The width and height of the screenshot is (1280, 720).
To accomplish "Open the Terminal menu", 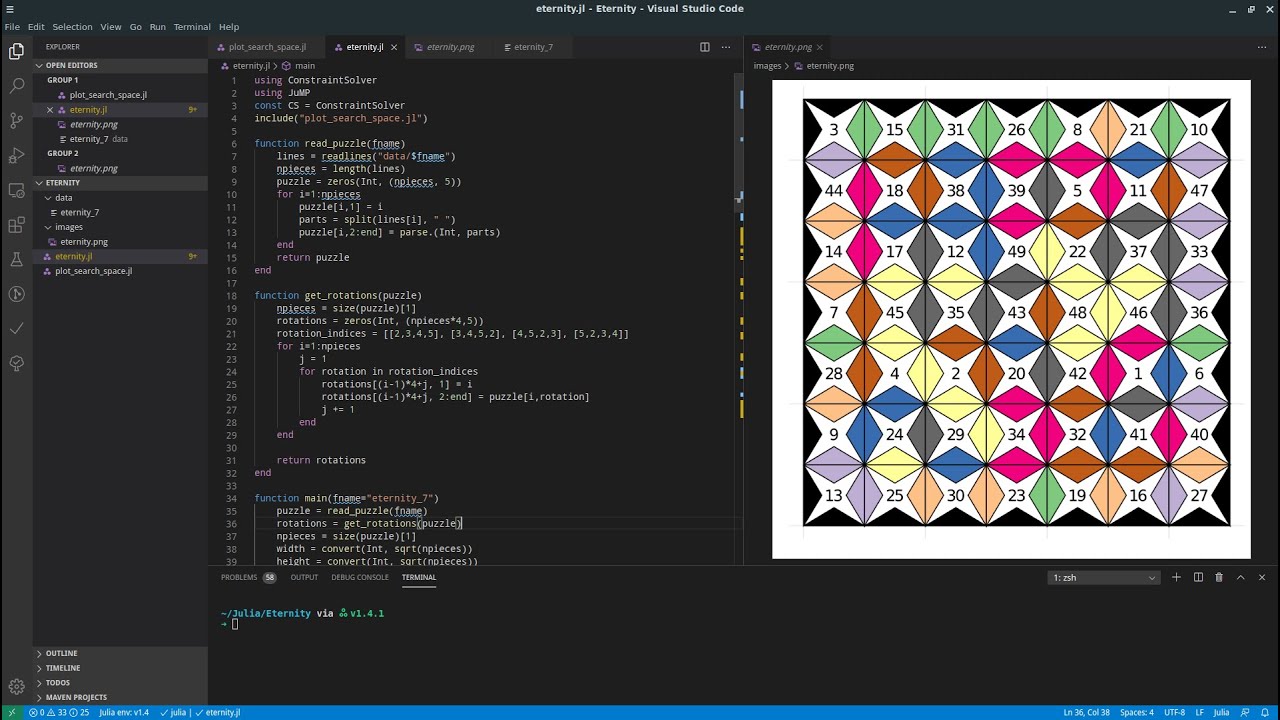I will [192, 27].
